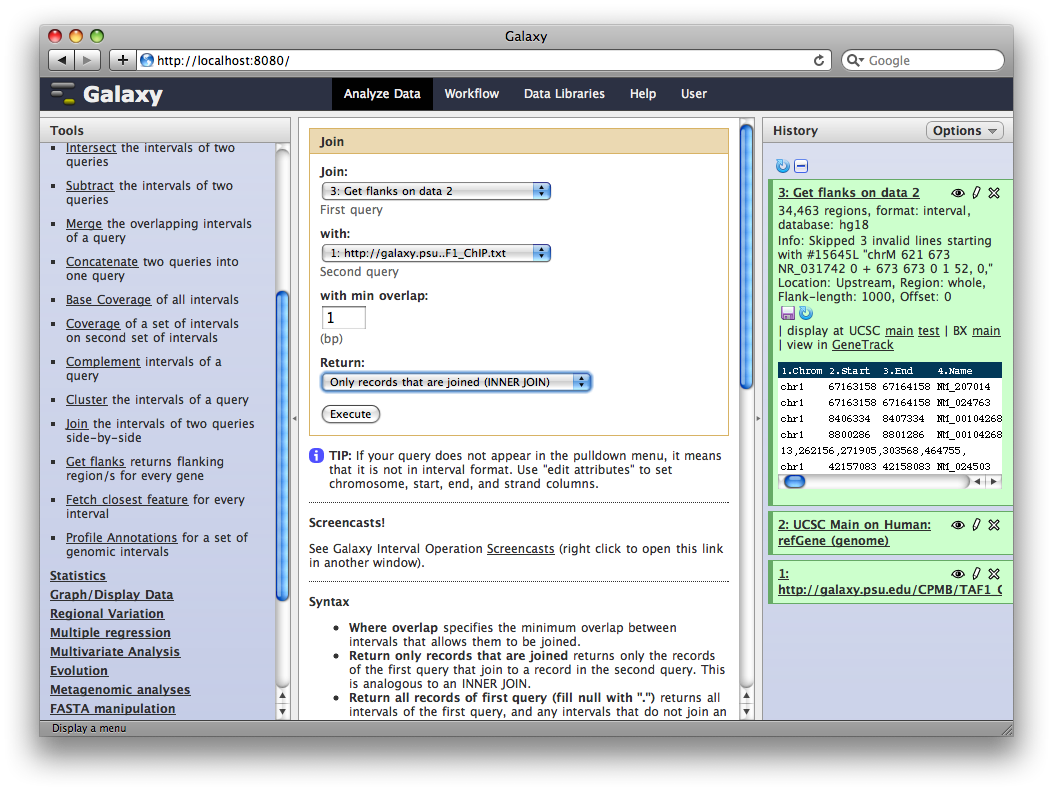Select the Analyze Data tab
Viewport: 1053px width, 791px height.
pos(382,94)
